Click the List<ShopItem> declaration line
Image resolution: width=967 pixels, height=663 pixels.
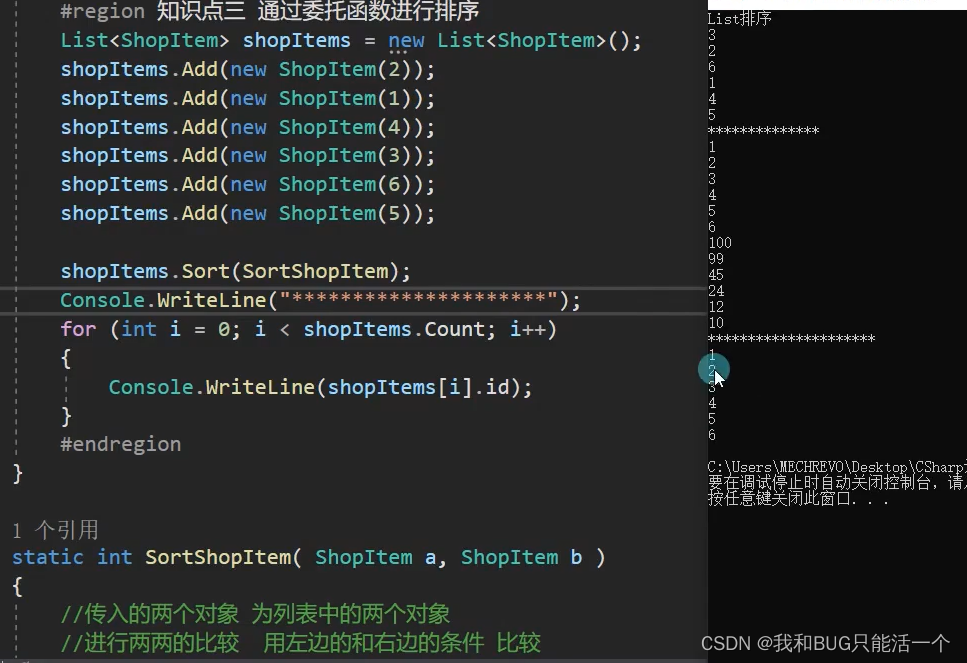(x=300, y=40)
